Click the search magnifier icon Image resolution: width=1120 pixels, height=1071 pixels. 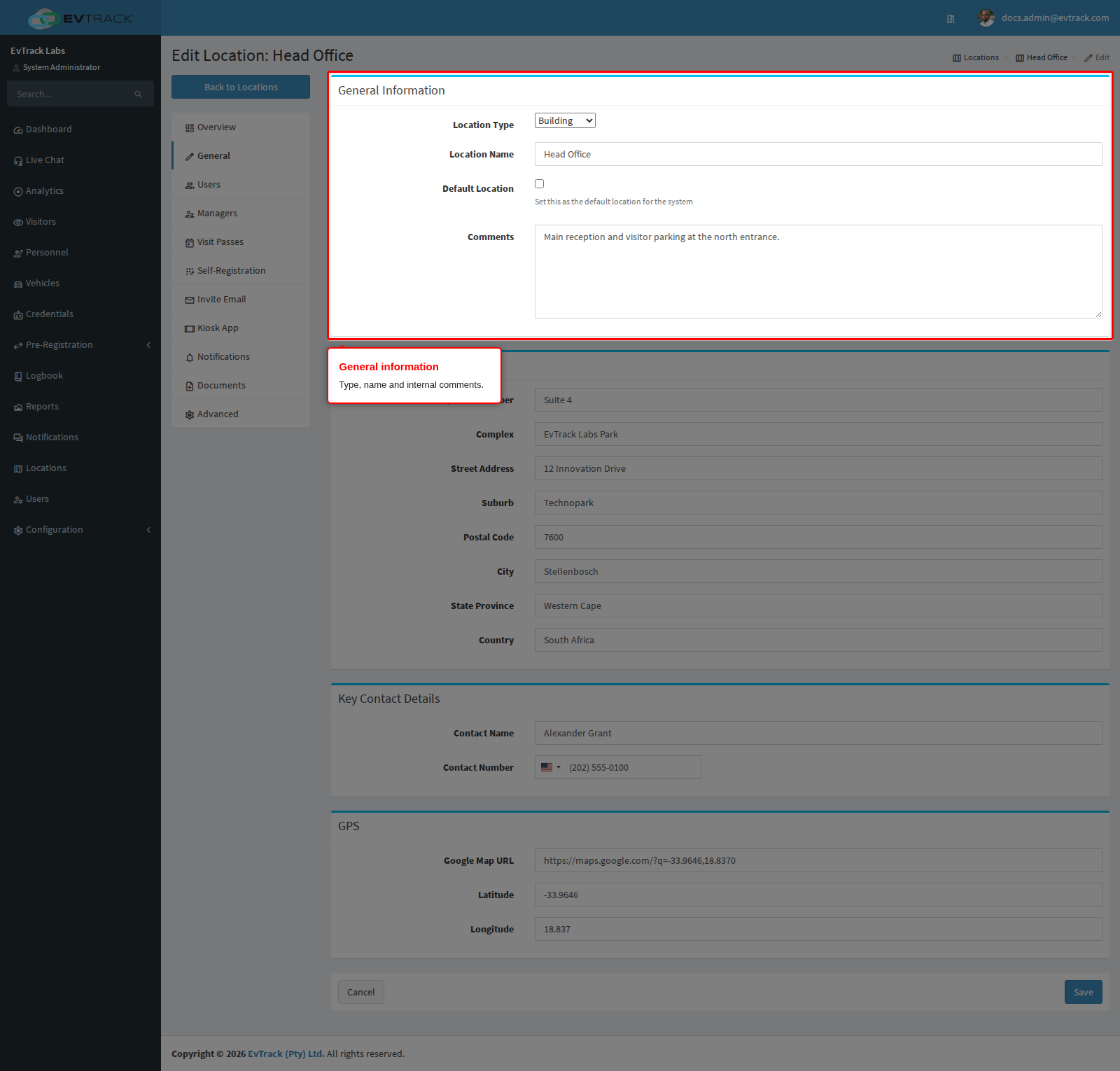click(139, 94)
